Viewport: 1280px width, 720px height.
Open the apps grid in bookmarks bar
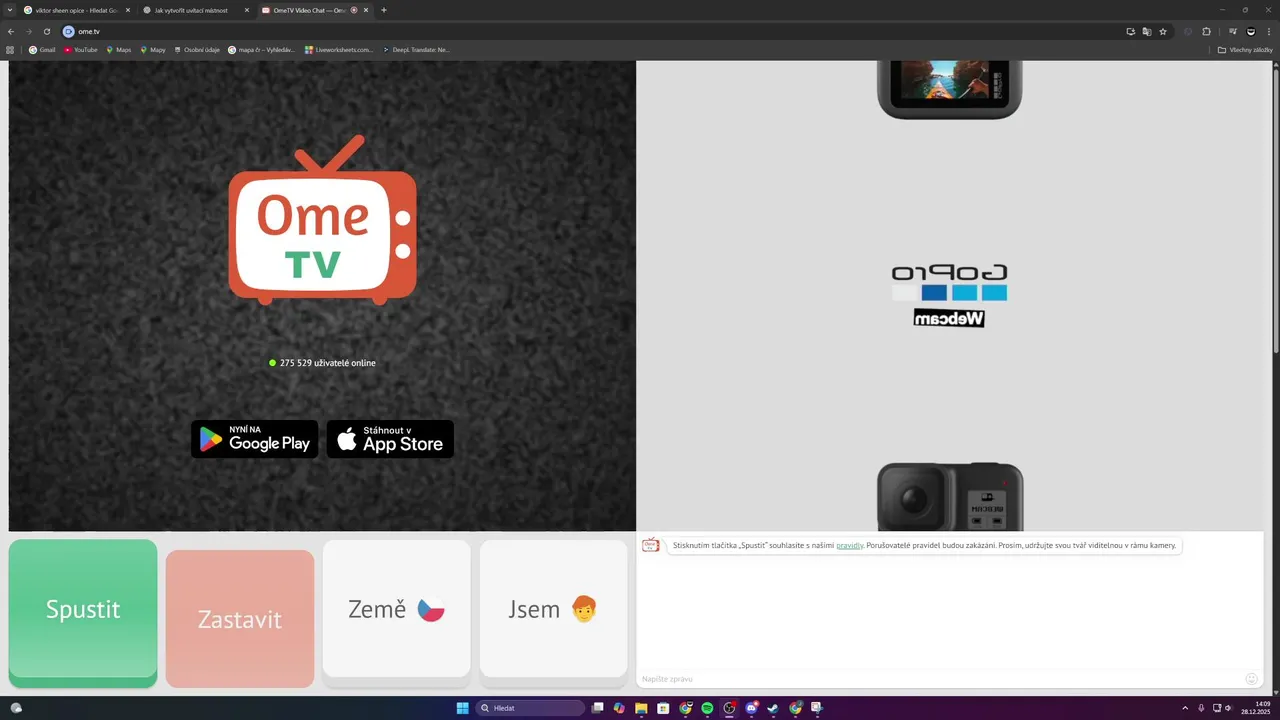pyautogui.click(x=10, y=49)
